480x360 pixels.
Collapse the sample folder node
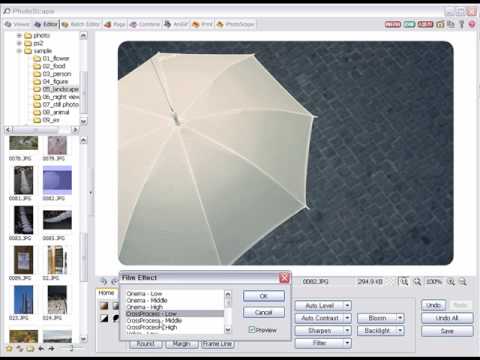click(19, 51)
